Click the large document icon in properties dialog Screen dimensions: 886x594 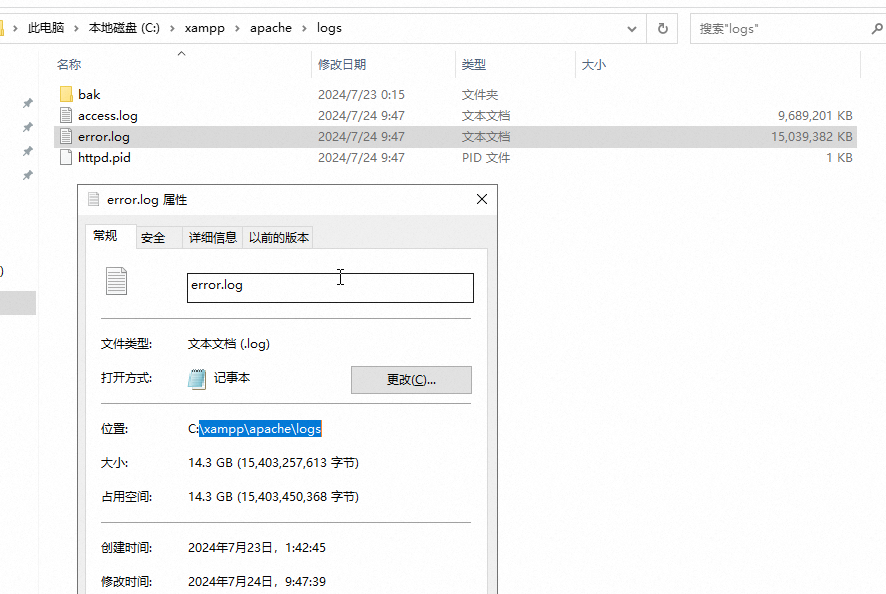click(117, 282)
